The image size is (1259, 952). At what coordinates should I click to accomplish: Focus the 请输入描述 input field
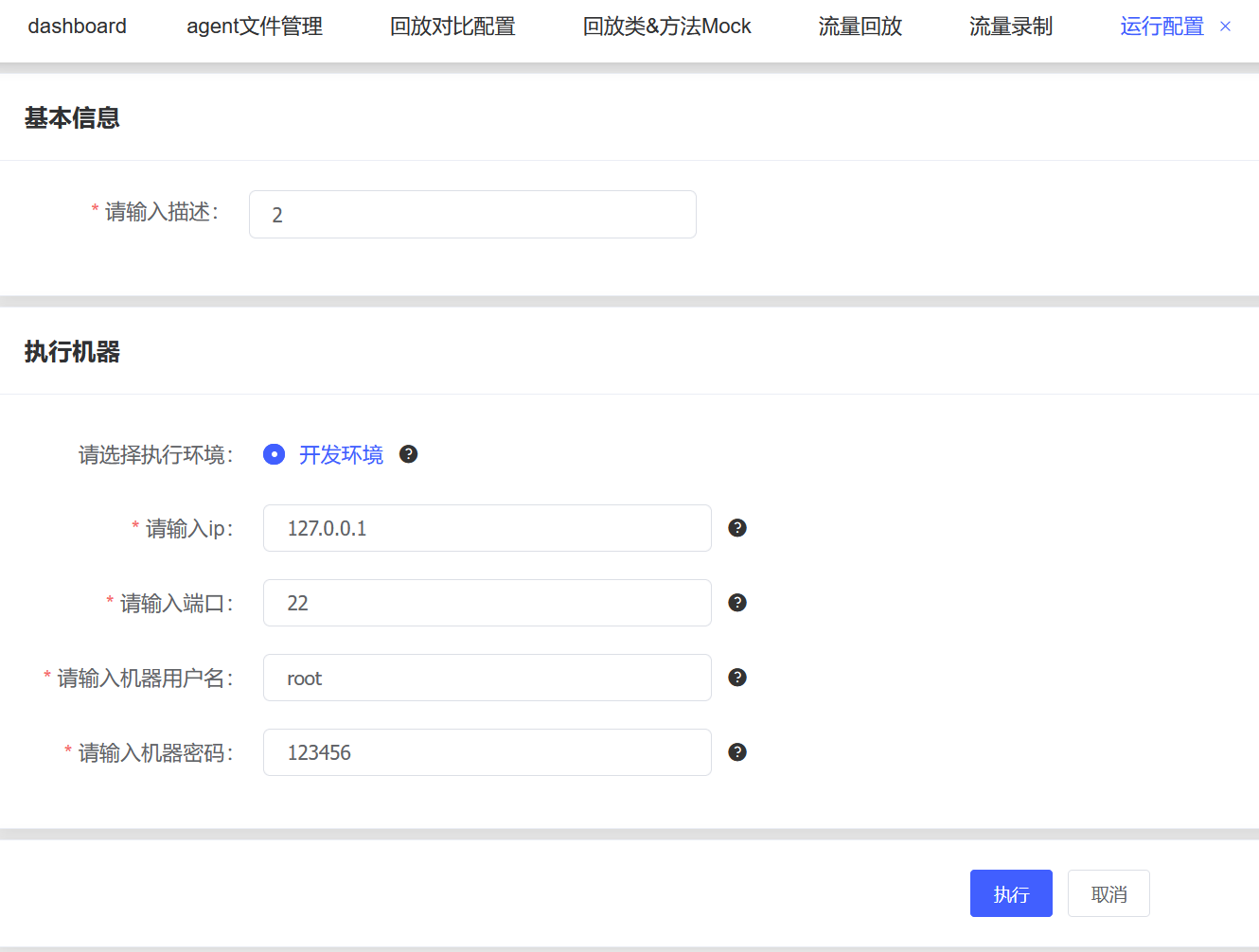click(x=472, y=214)
